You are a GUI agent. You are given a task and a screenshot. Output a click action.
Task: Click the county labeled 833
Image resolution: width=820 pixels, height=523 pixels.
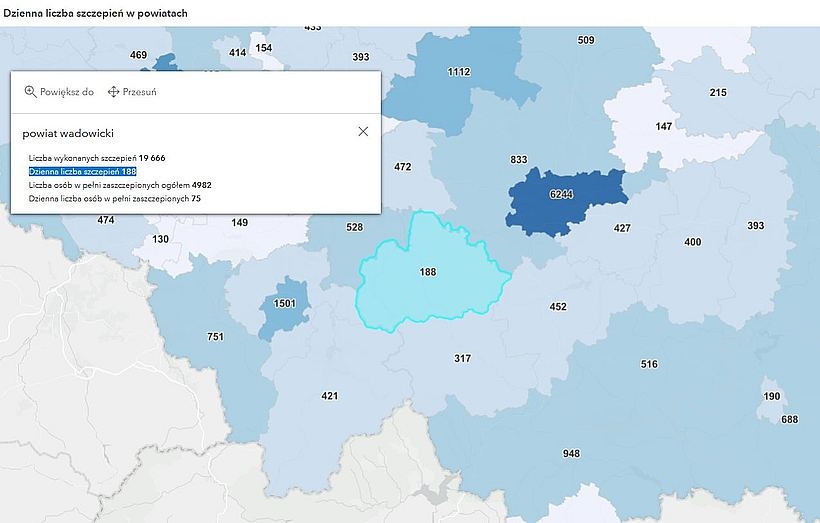(x=518, y=160)
